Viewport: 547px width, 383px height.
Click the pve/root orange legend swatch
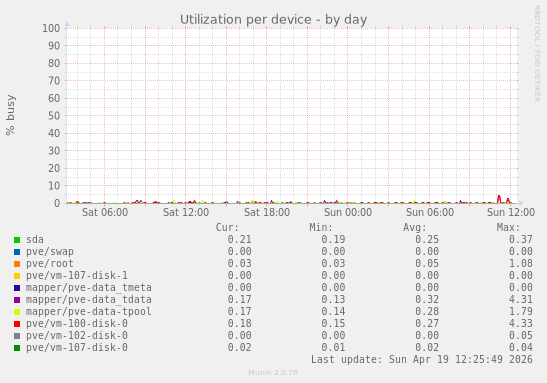[17, 264]
